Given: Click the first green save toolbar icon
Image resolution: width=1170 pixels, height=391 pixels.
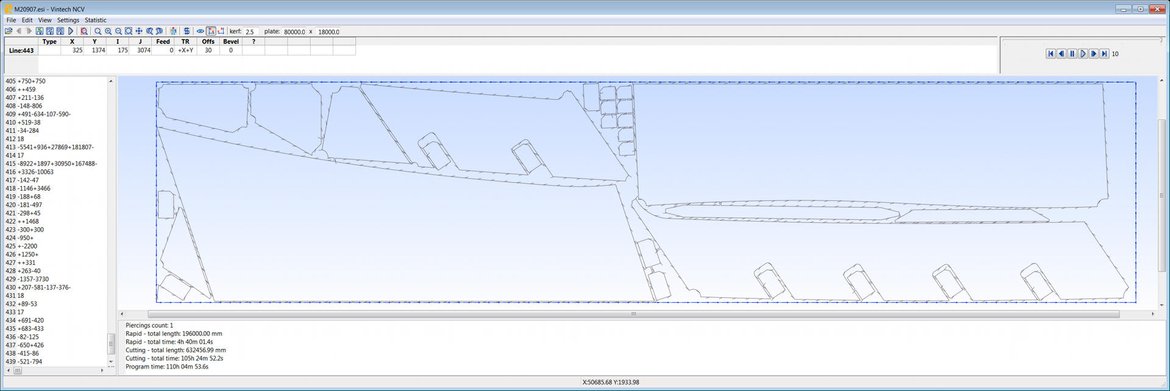Looking at the screenshot, I should (40, 31).
